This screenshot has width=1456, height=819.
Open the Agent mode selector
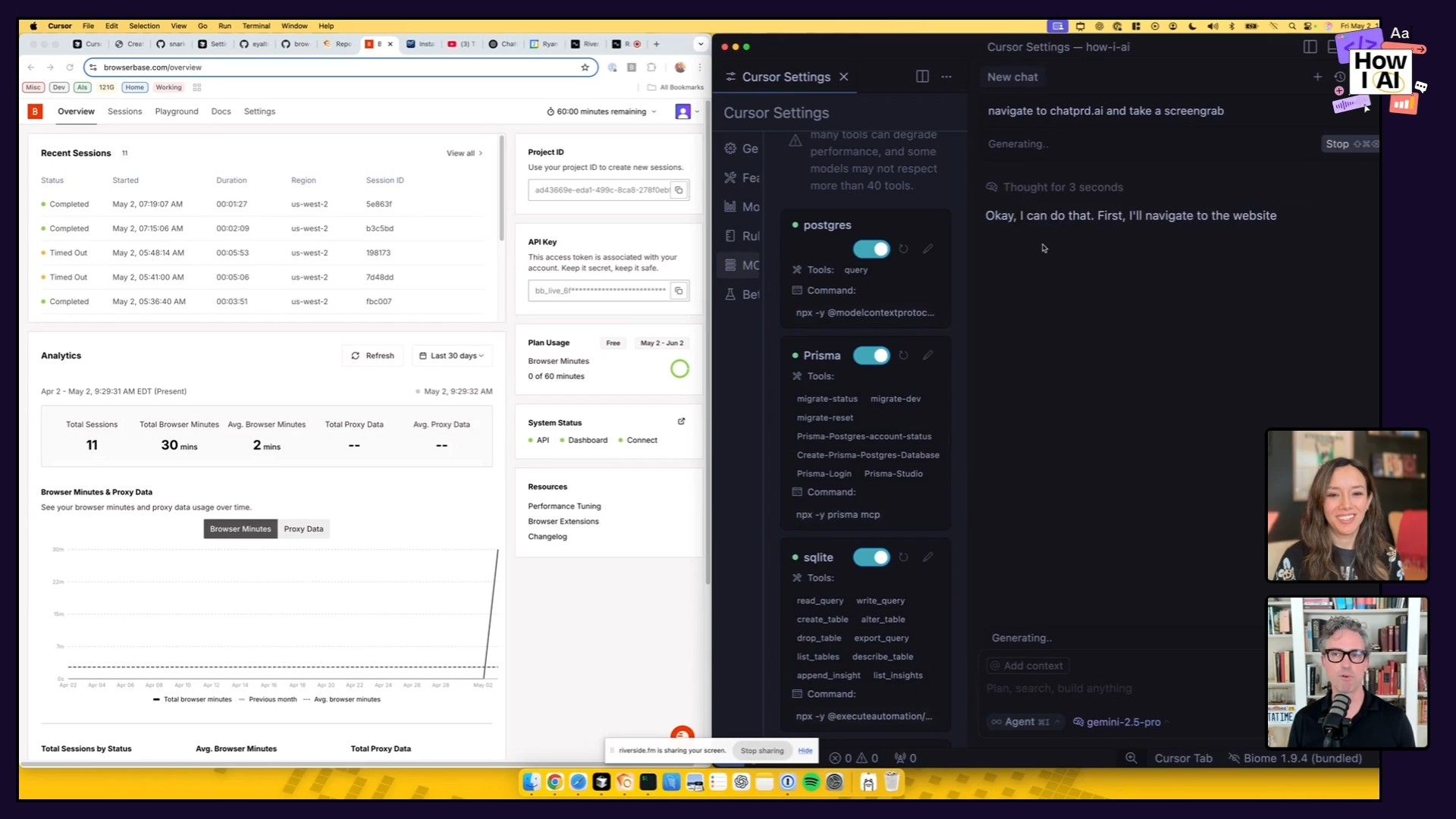pyautogui.click(x=1025, y=722)
